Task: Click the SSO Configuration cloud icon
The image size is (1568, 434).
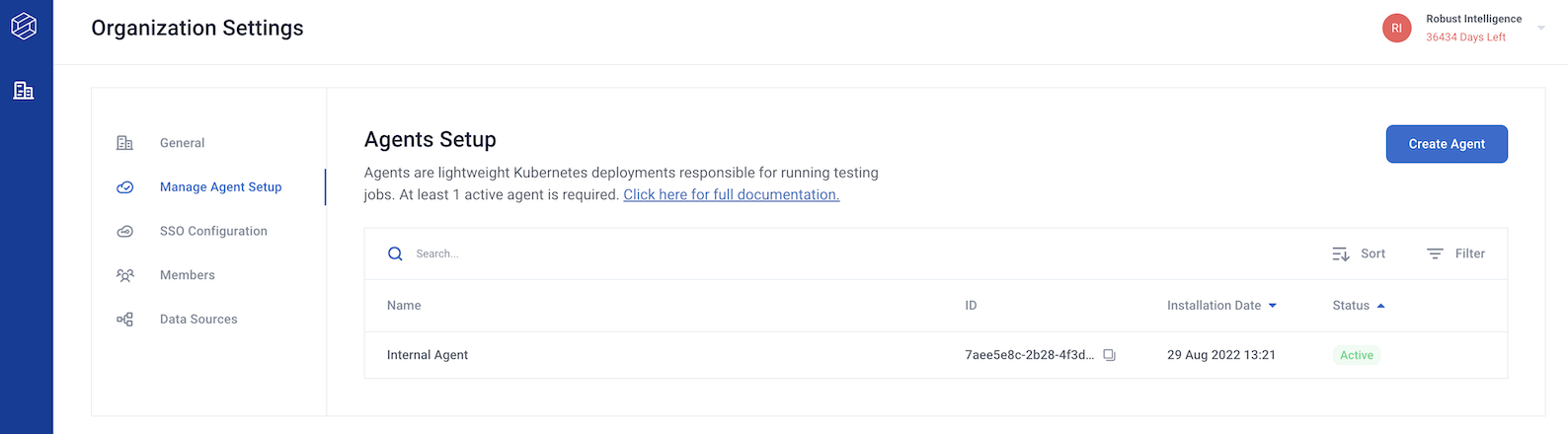Action: [x=124, y=232]
